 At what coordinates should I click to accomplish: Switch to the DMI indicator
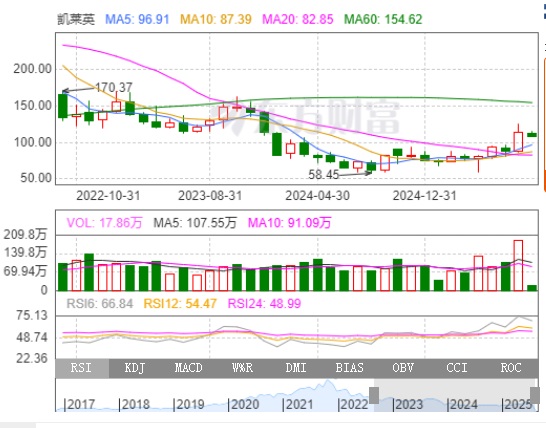296,368
